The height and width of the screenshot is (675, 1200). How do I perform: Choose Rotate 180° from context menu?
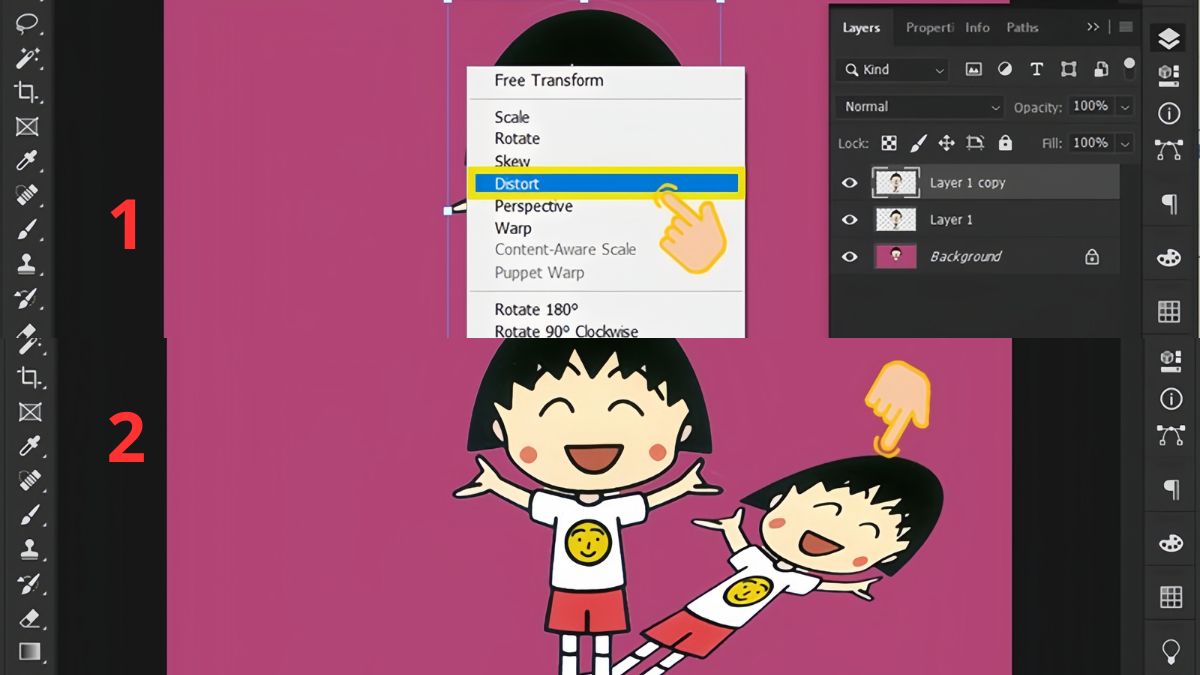pos(536,309)
